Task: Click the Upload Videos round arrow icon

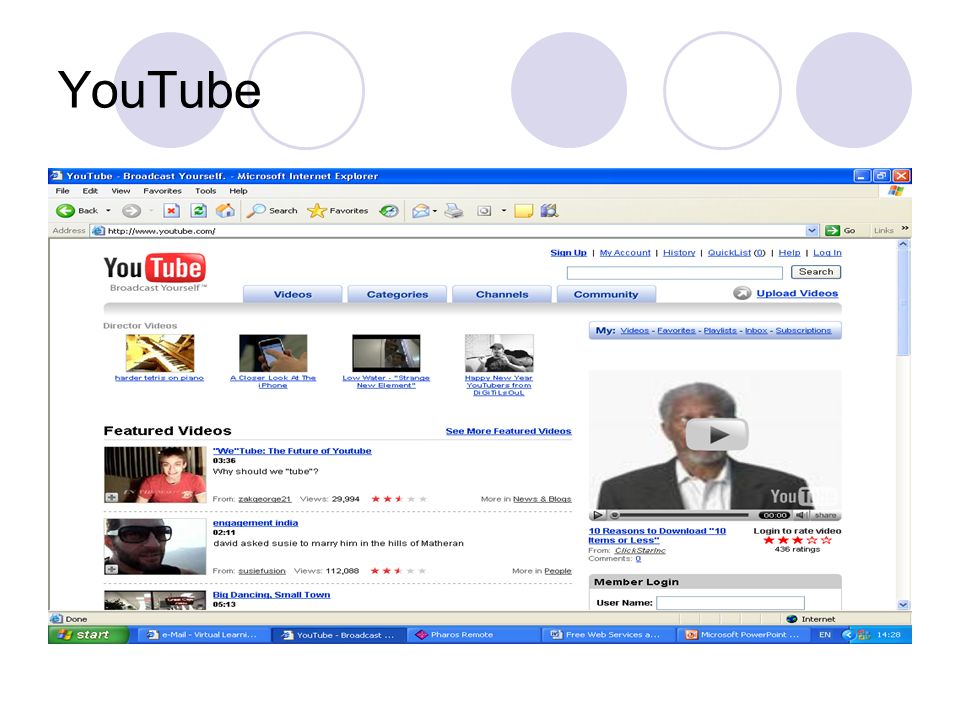Action: pyautogui.click(x=742, y=293)
